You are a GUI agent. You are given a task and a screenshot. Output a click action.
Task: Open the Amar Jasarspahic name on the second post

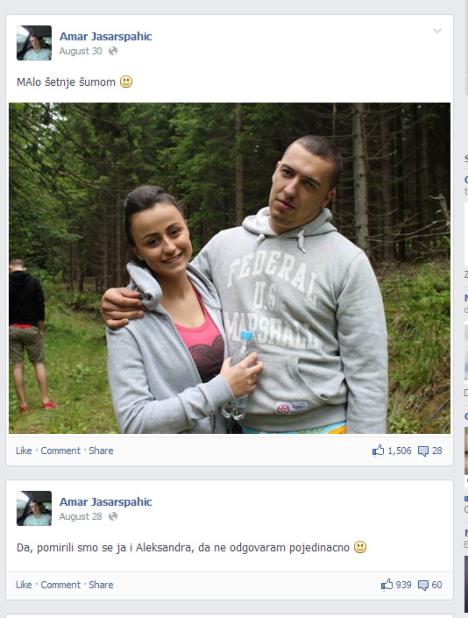pyautogui.click(x=106, y=502)
